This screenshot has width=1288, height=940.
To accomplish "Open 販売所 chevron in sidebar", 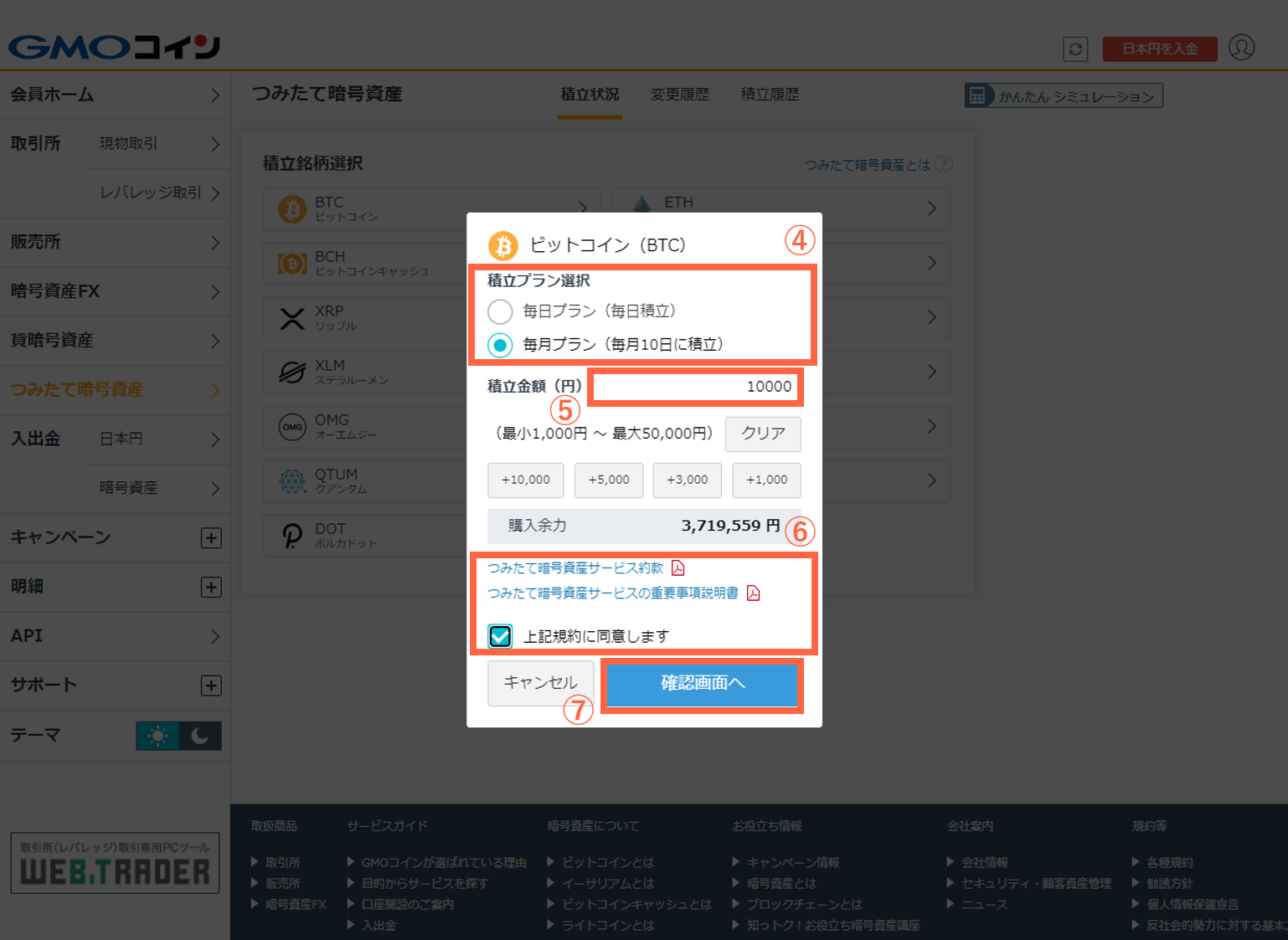I will 215,243.
